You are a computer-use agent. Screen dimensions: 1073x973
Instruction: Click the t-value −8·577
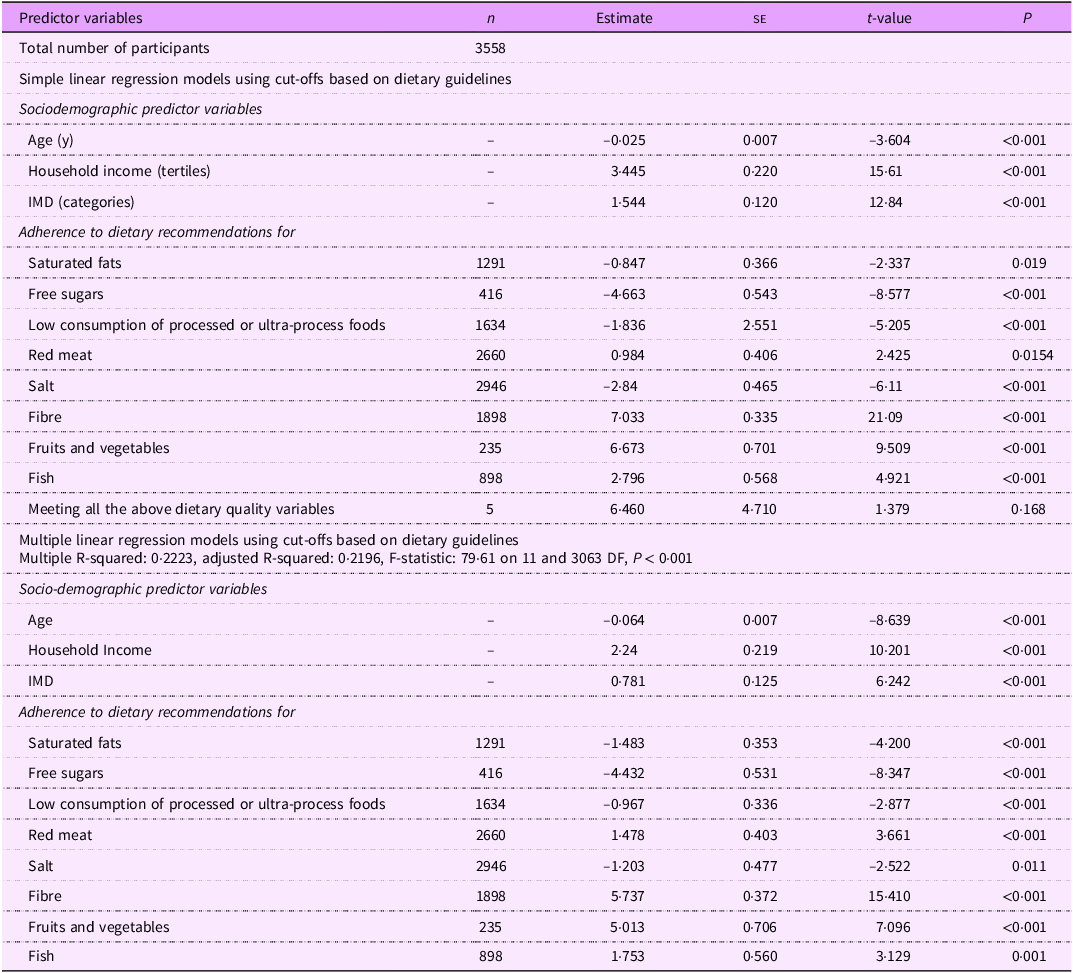coord(890,294)
